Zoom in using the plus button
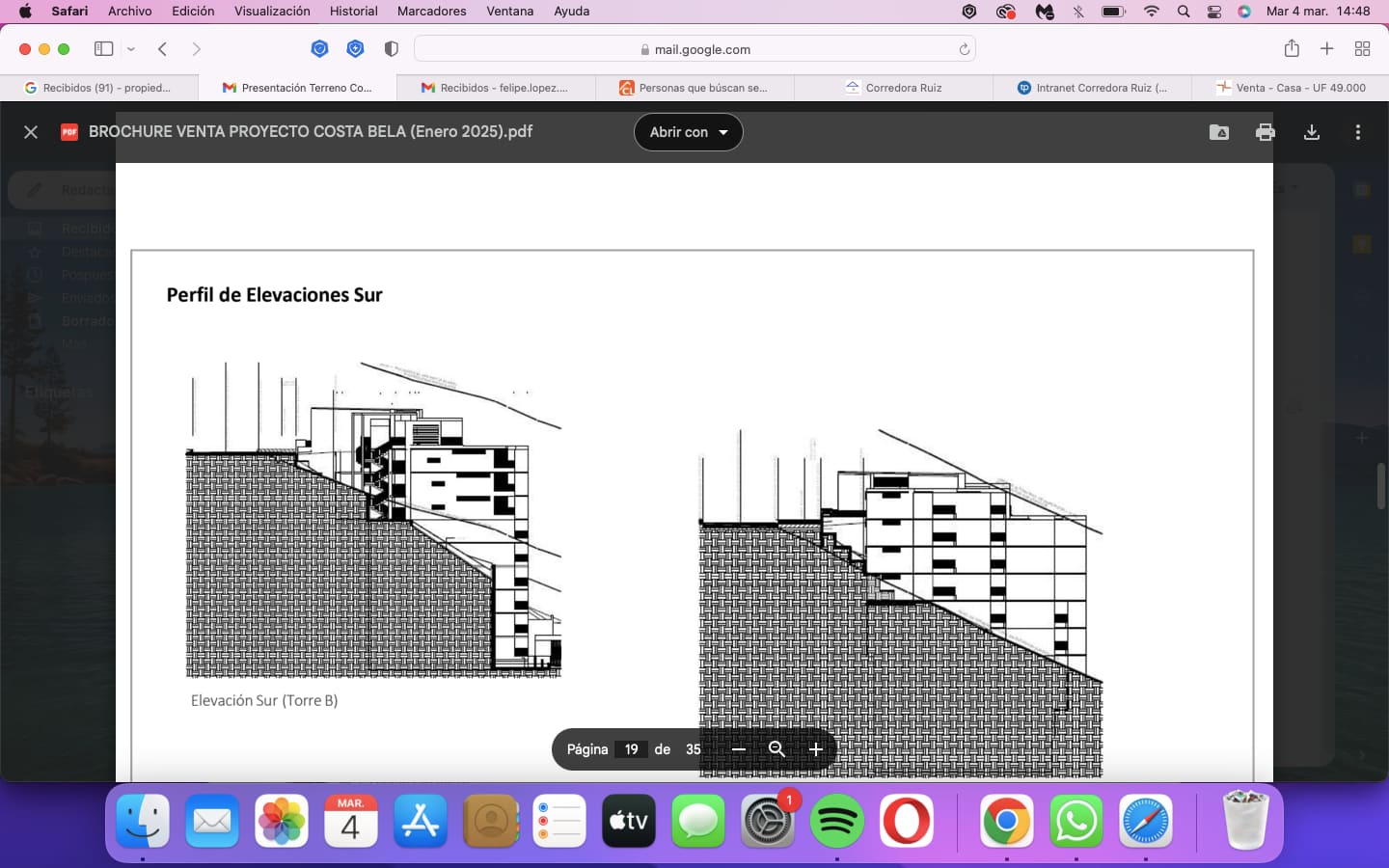This screenshot has width=1389, height=868. click(816, 749)
